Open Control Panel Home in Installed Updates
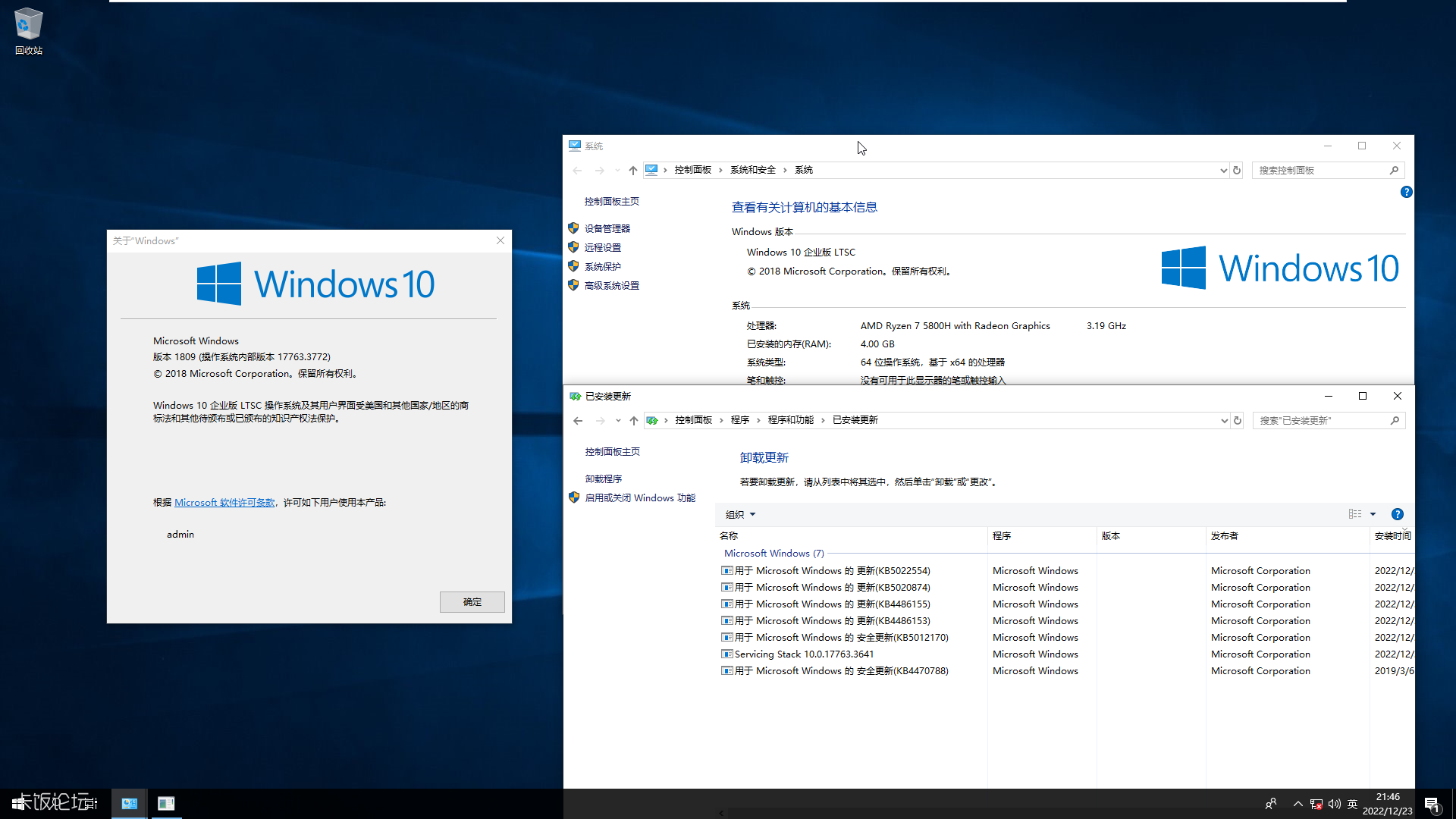Image resolution: width=1456 pixels, height=819 pixels. click(612, 452)
